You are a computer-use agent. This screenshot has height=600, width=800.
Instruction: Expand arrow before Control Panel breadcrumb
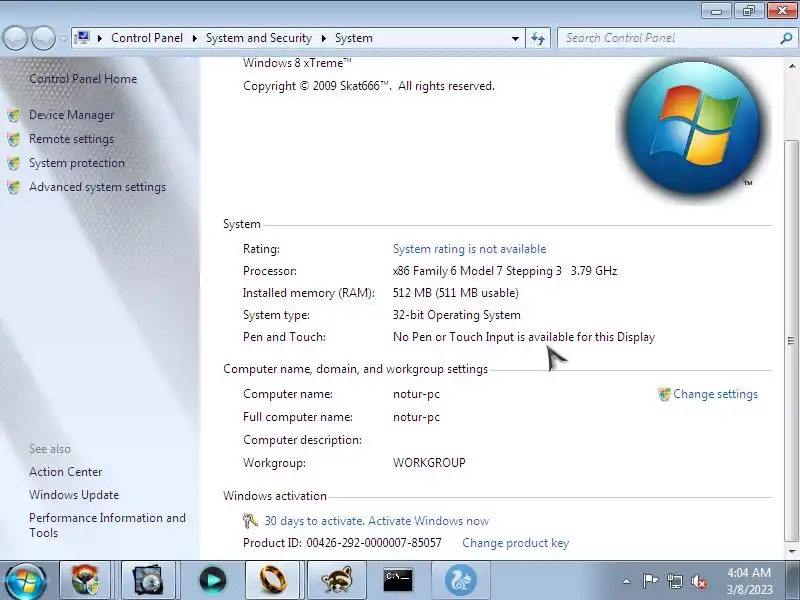pos(100,38)
